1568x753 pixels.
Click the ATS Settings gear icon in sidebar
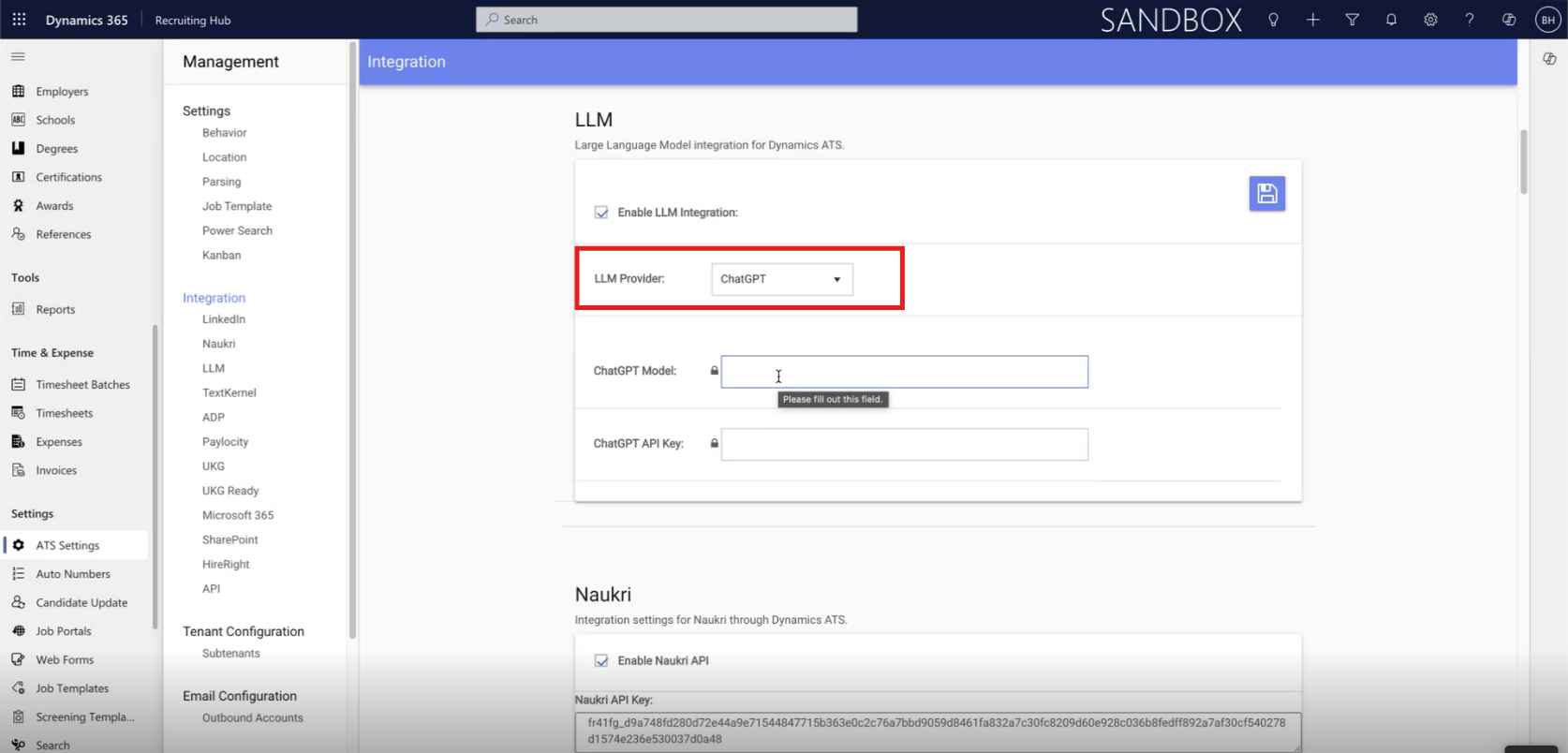[x=18, y=545]
